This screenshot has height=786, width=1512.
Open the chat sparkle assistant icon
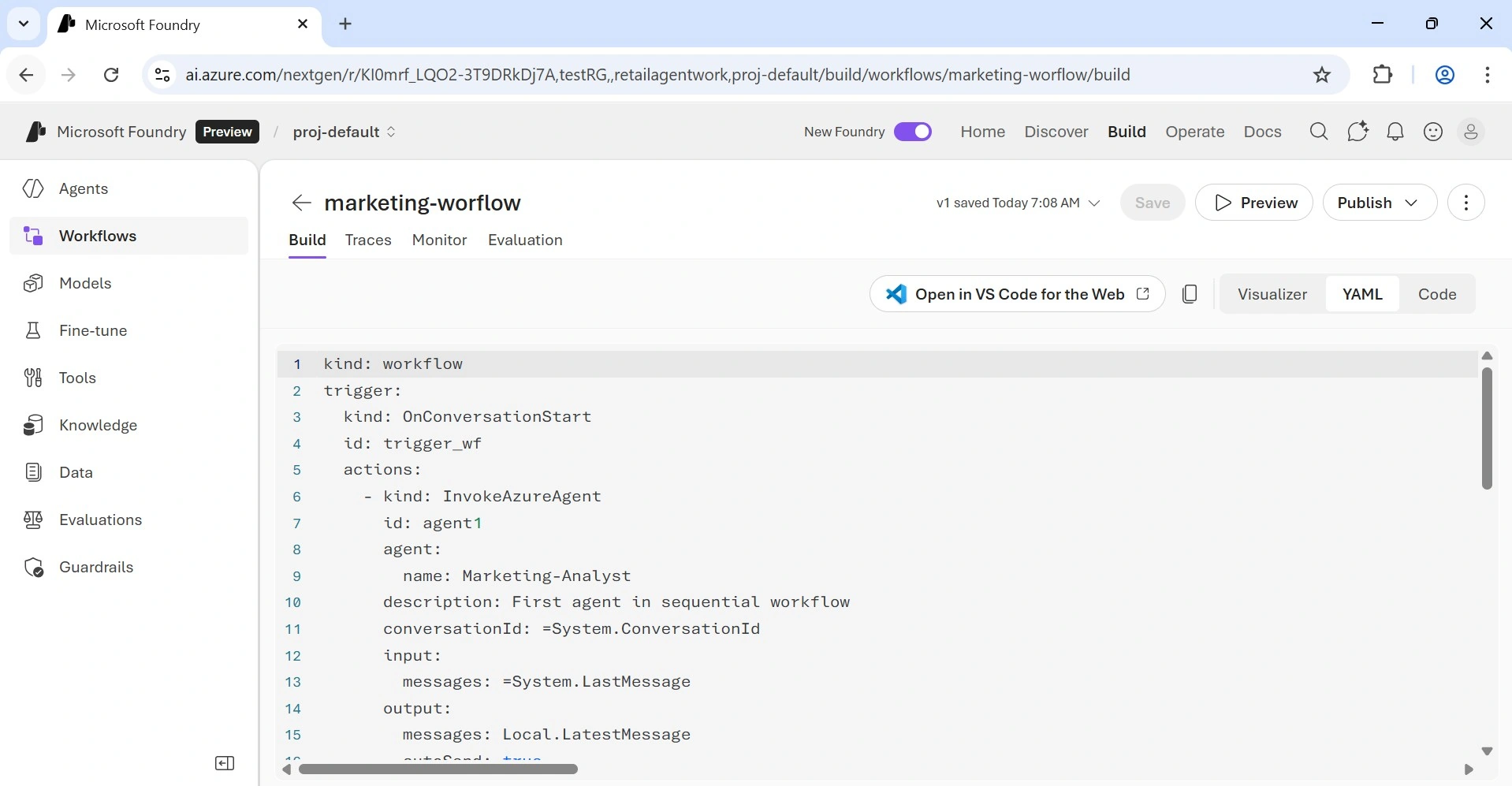(x=1357, y=132)
